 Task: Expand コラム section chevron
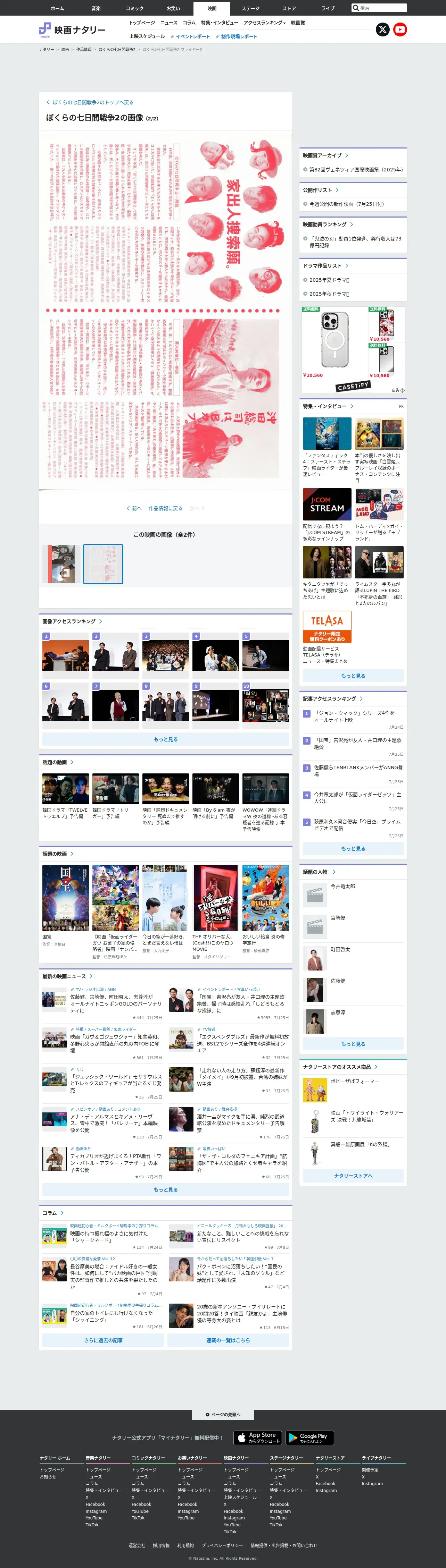click(62, 1213)
